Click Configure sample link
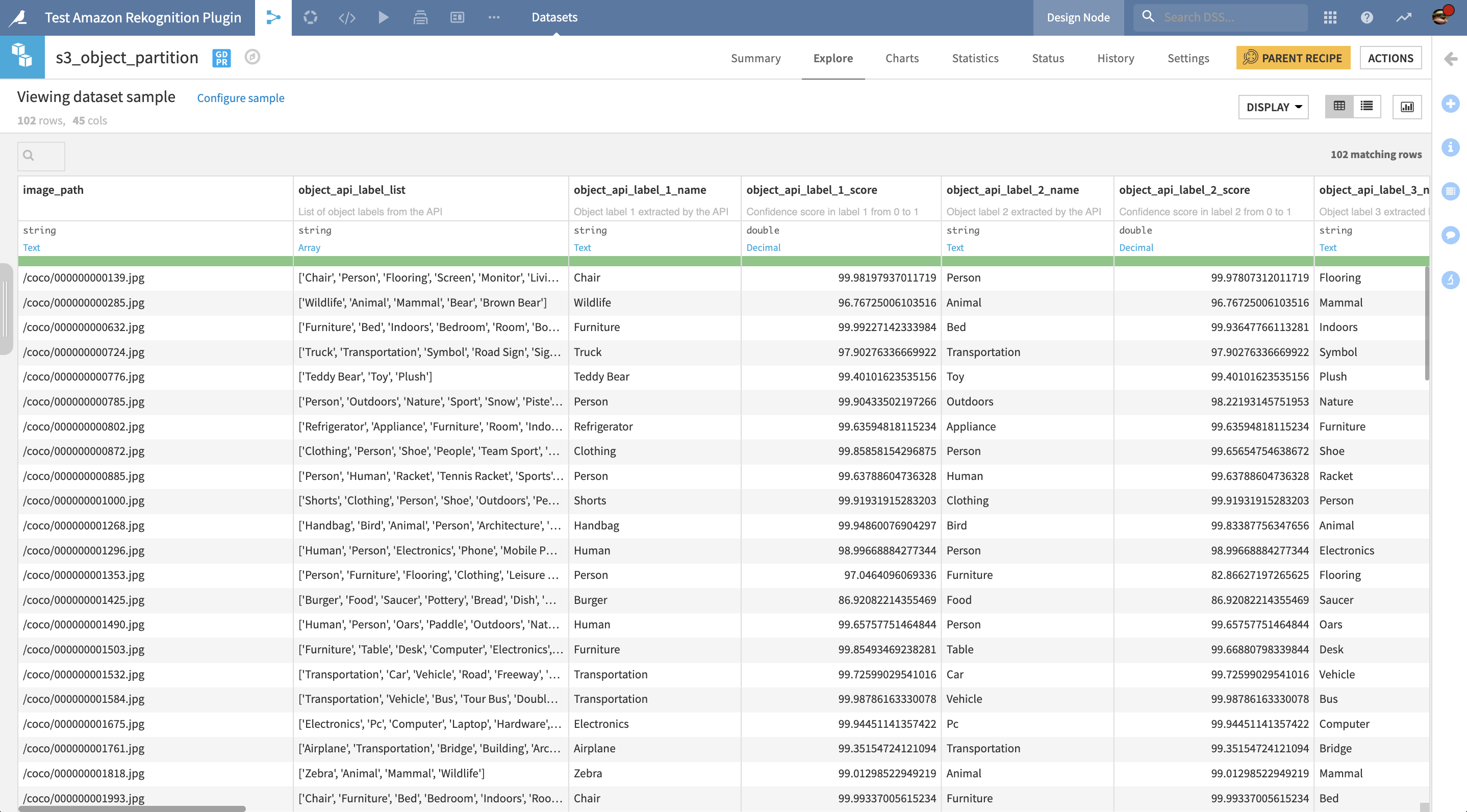This screenshot has width=1467, height=812. tap(240, 97)
